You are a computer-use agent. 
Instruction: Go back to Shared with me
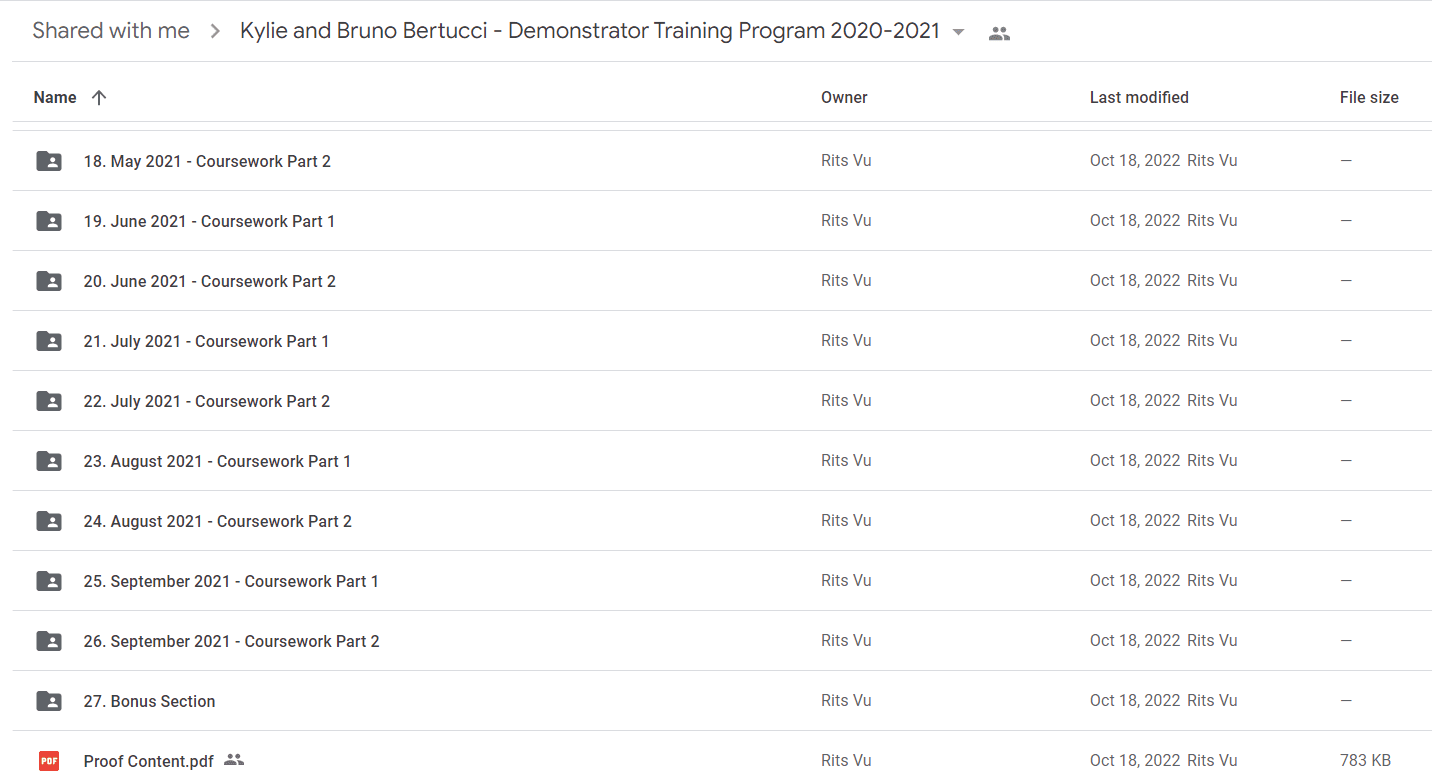coord(111,31)
